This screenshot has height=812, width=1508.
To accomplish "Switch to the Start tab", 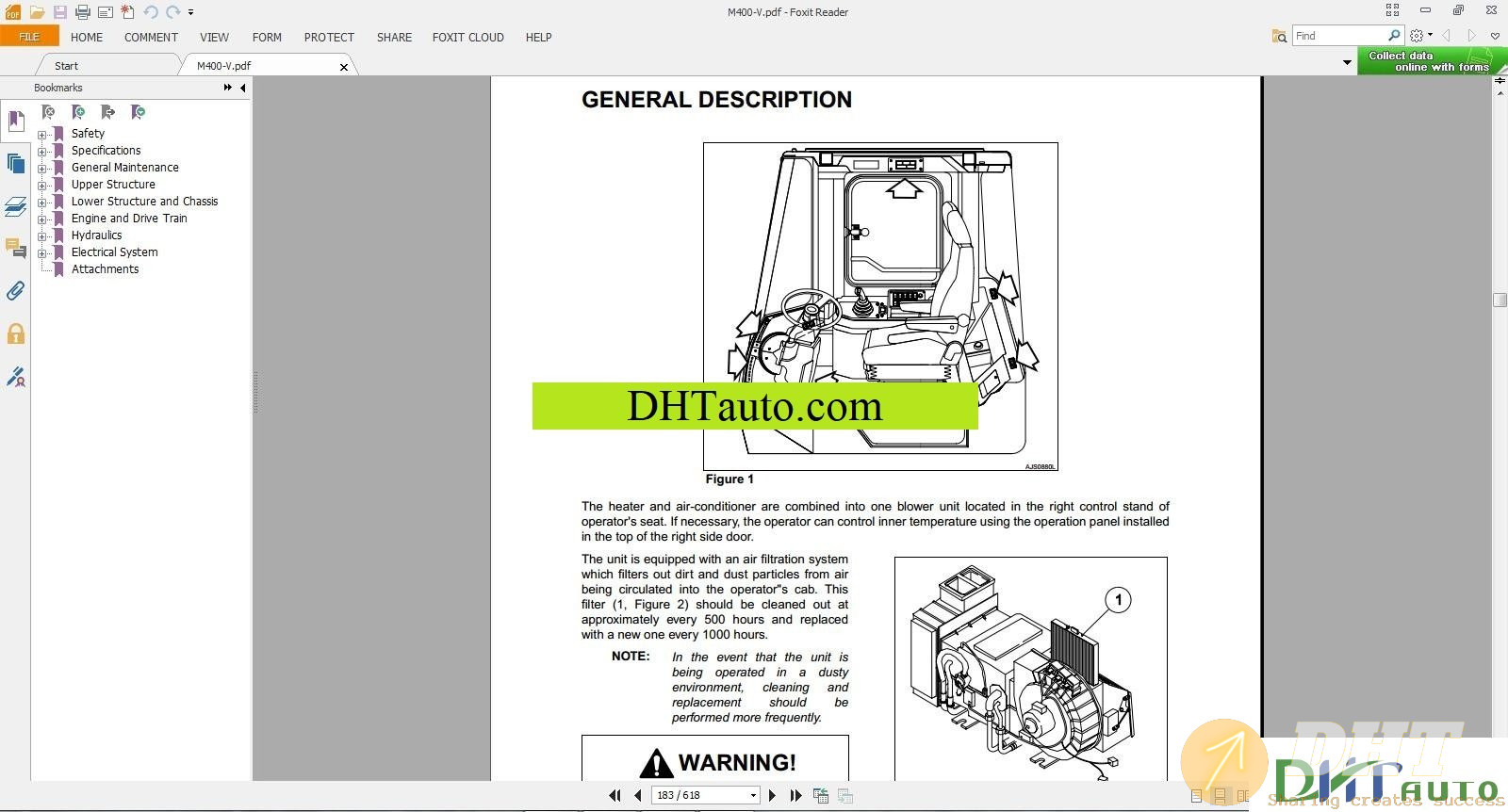I will [66, 66].
